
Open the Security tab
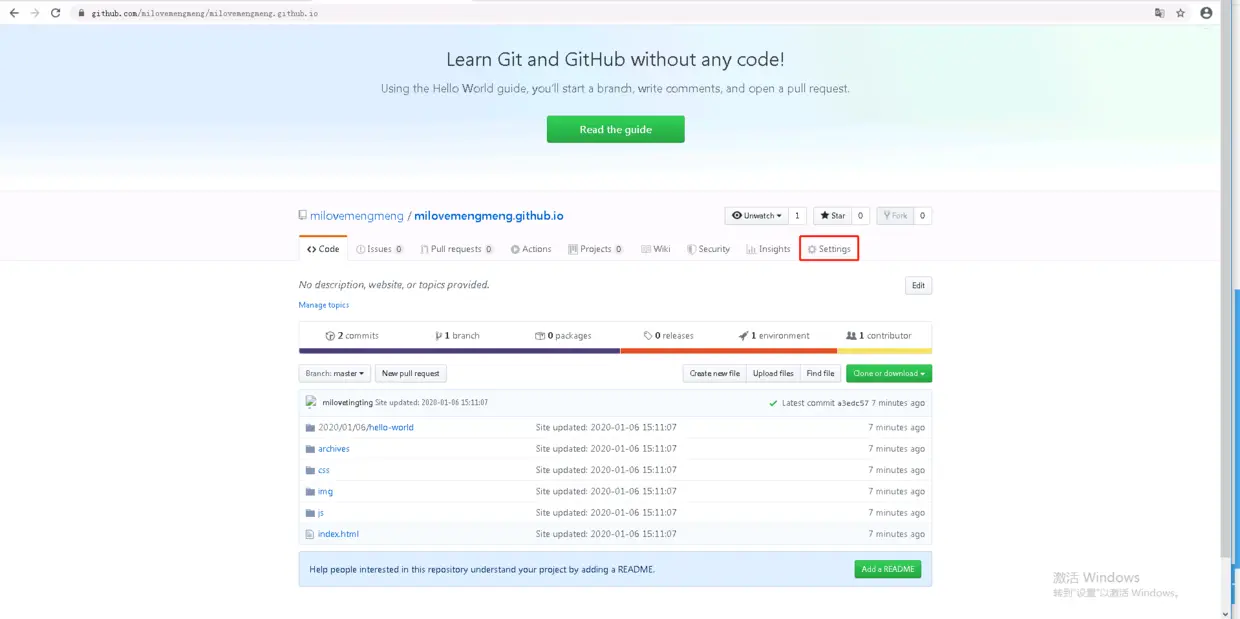pos(708,249)
